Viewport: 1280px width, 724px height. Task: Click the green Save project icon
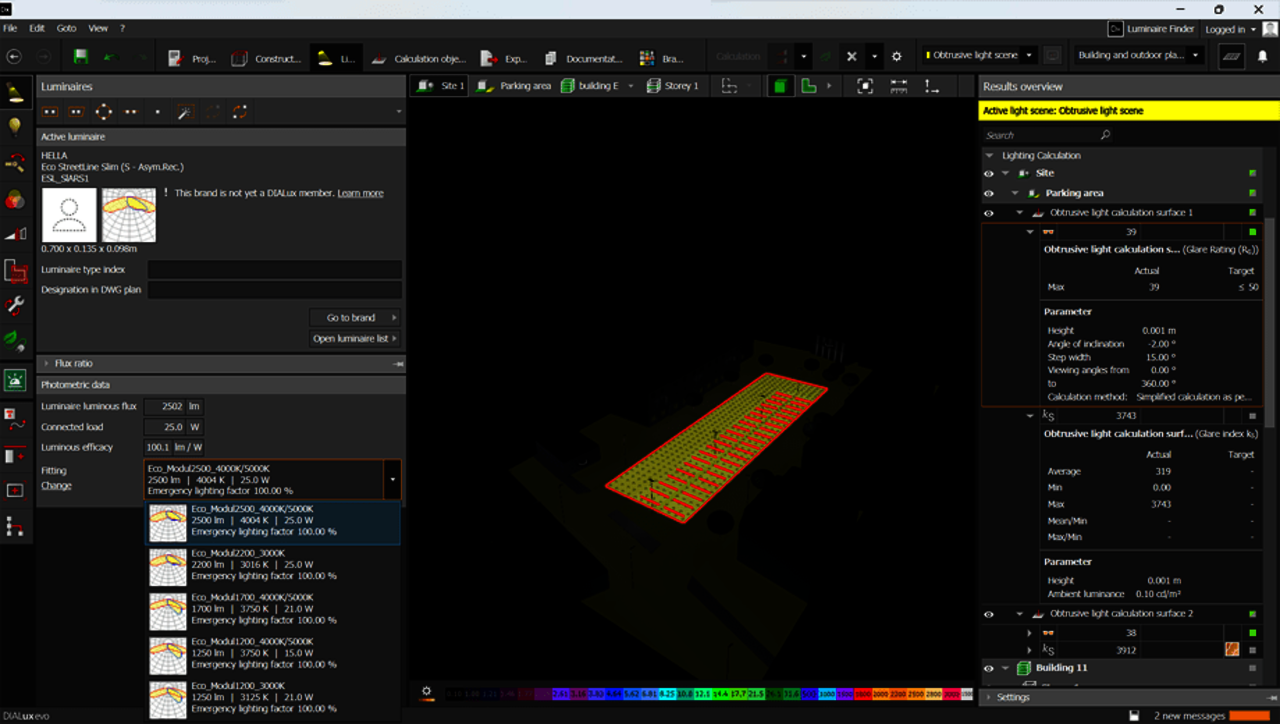80,57
